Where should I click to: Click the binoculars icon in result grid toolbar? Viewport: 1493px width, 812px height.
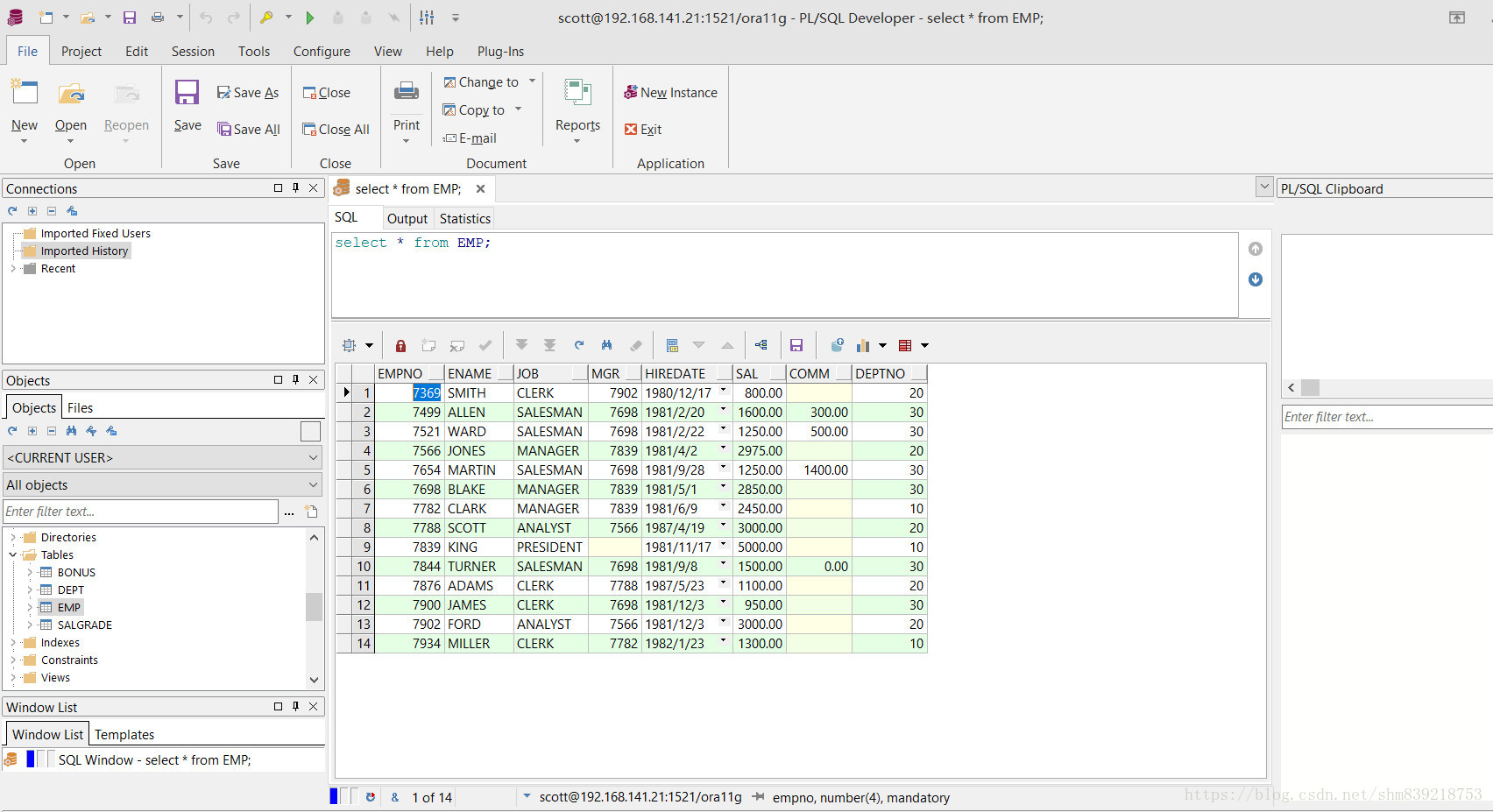tap(606, 345)
